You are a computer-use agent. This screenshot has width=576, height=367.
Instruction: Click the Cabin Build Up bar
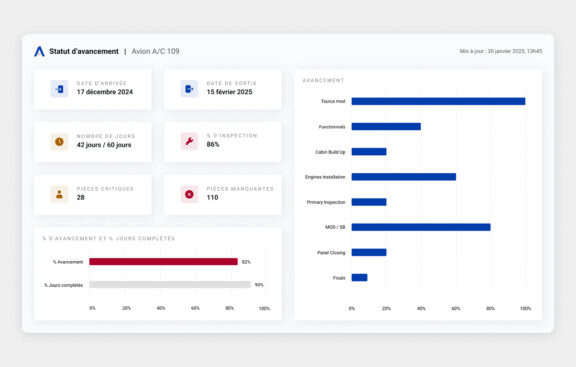pyautogui.click(x=369, y=152)
